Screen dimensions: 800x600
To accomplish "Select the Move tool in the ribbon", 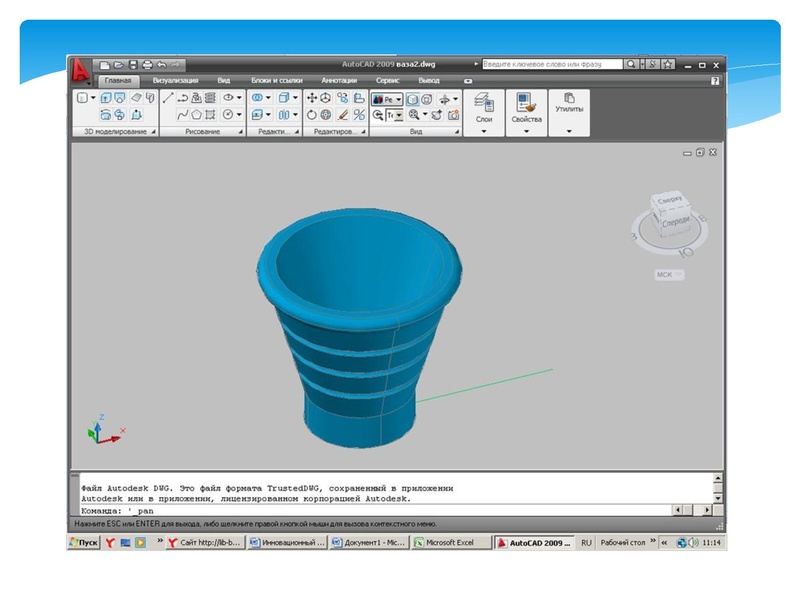I will click(x=311, y=98).
